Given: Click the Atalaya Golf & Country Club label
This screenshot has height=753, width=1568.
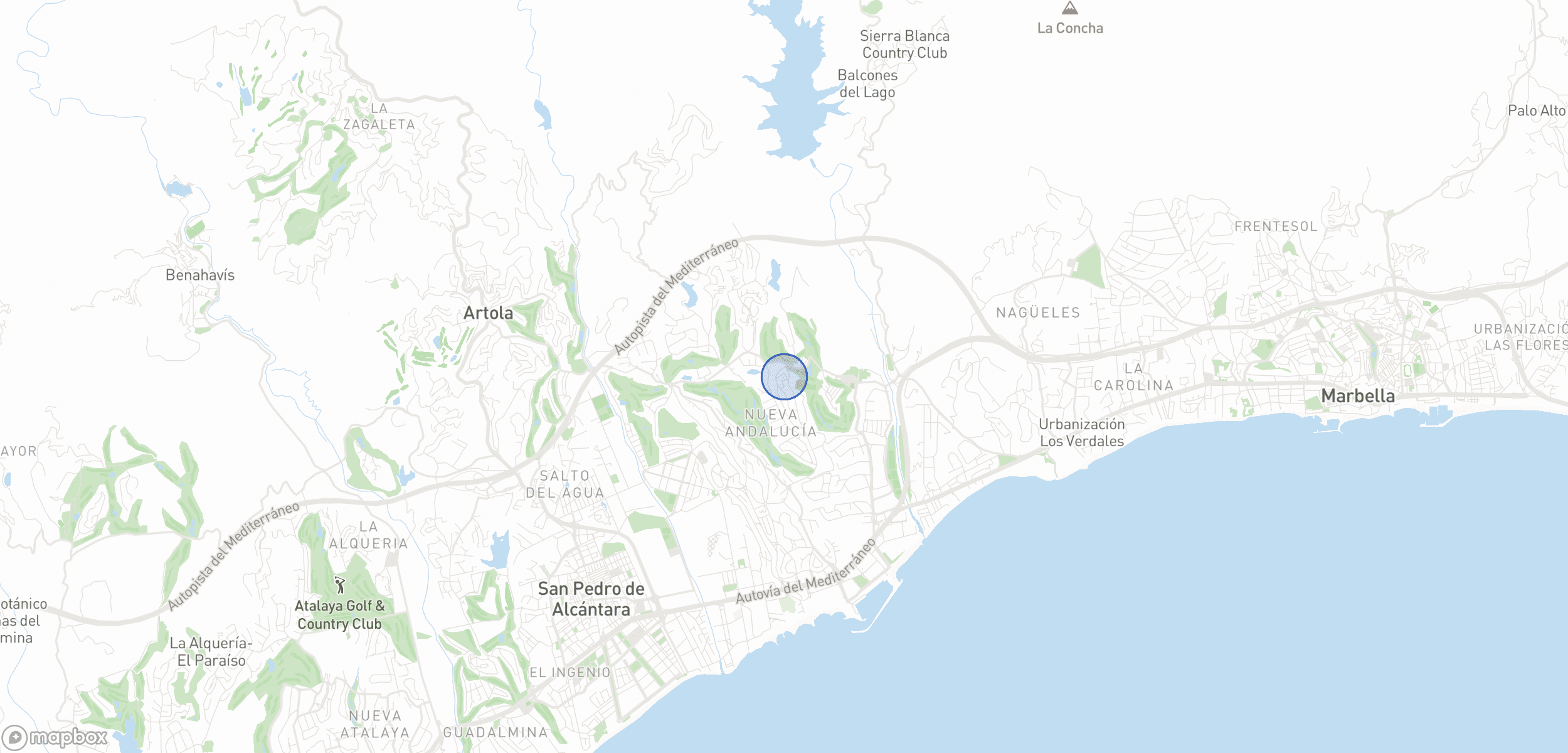Looking at the screenshot, I should (339, 615).
